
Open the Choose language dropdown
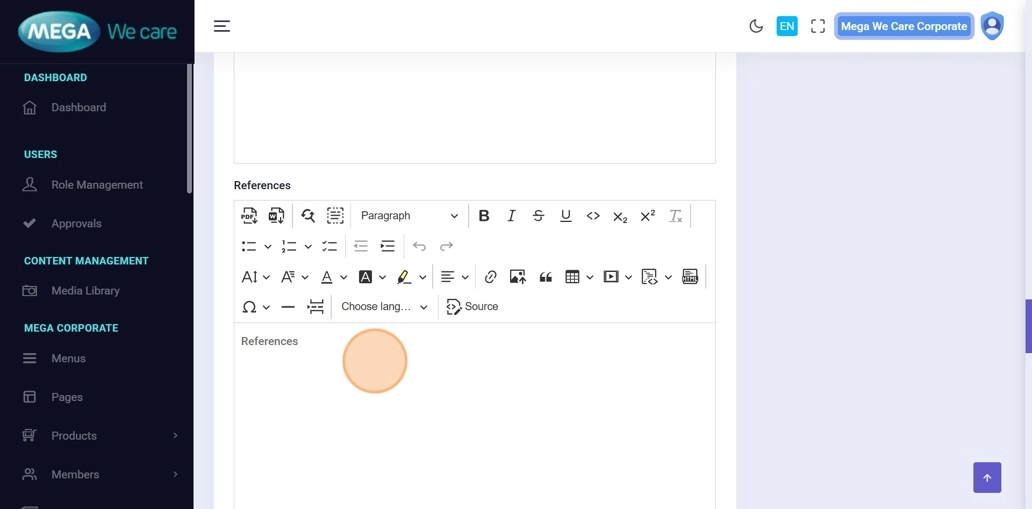coord(384,307)
